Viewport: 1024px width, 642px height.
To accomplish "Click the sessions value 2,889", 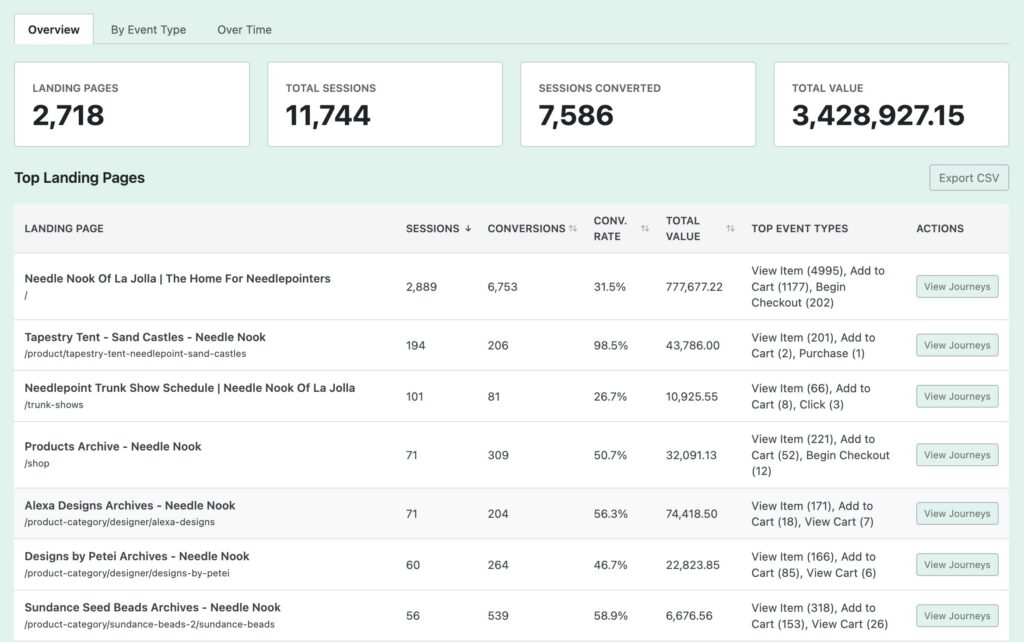I will (421, 287).
